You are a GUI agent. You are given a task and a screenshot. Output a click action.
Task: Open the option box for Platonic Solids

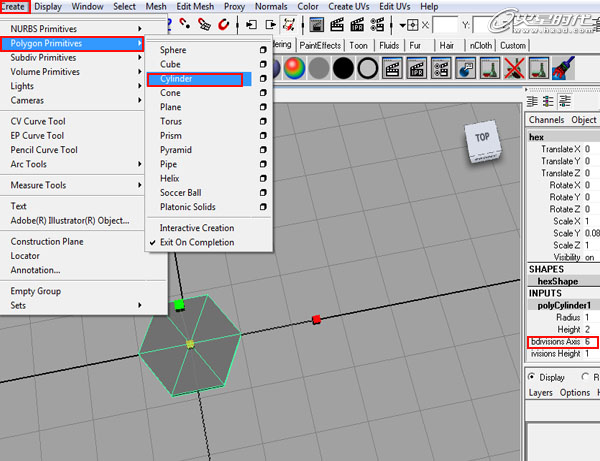point(263,207)
